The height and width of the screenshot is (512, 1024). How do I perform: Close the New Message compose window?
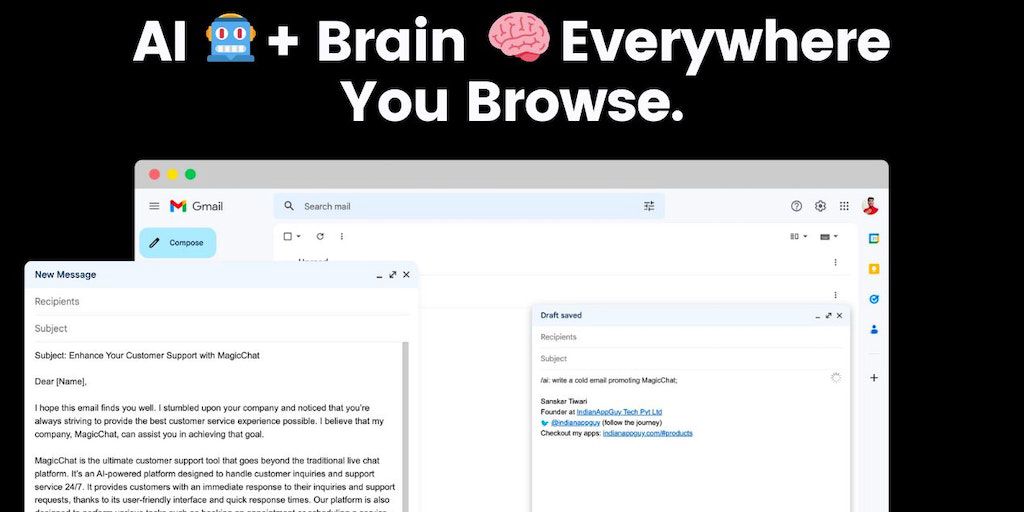pyautogui.click(x=406, y=275)
